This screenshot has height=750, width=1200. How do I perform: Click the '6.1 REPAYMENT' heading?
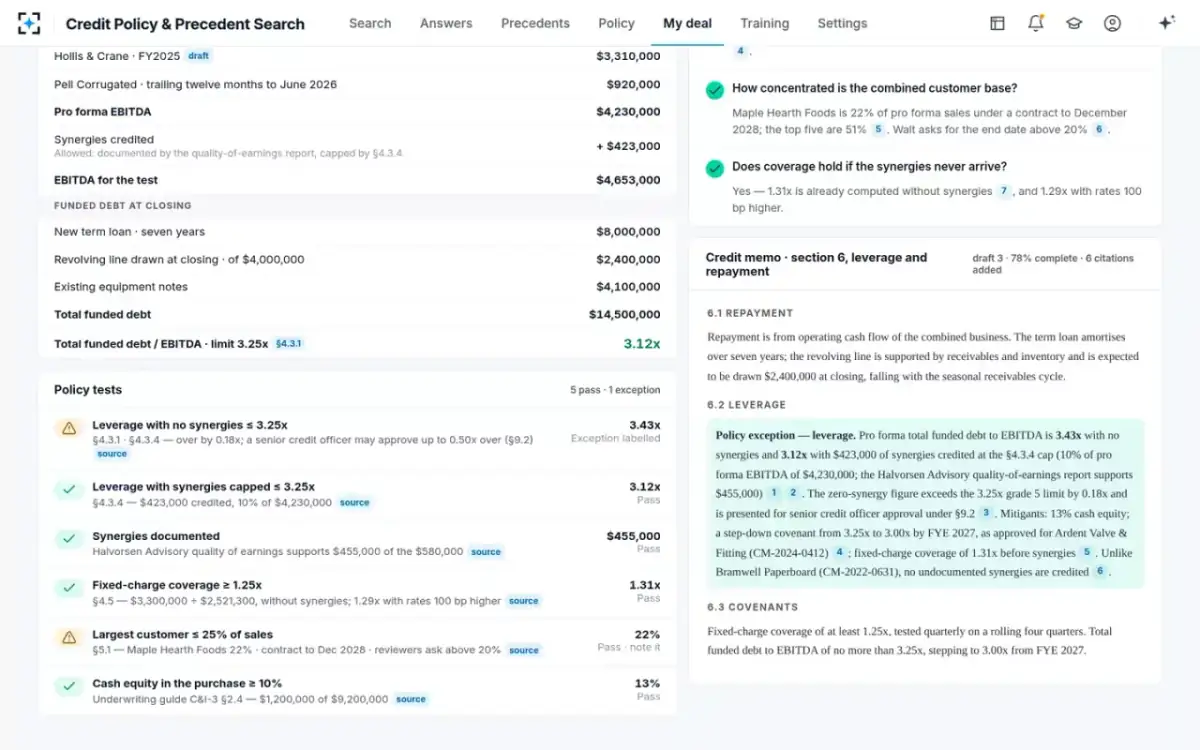[750, 313]
